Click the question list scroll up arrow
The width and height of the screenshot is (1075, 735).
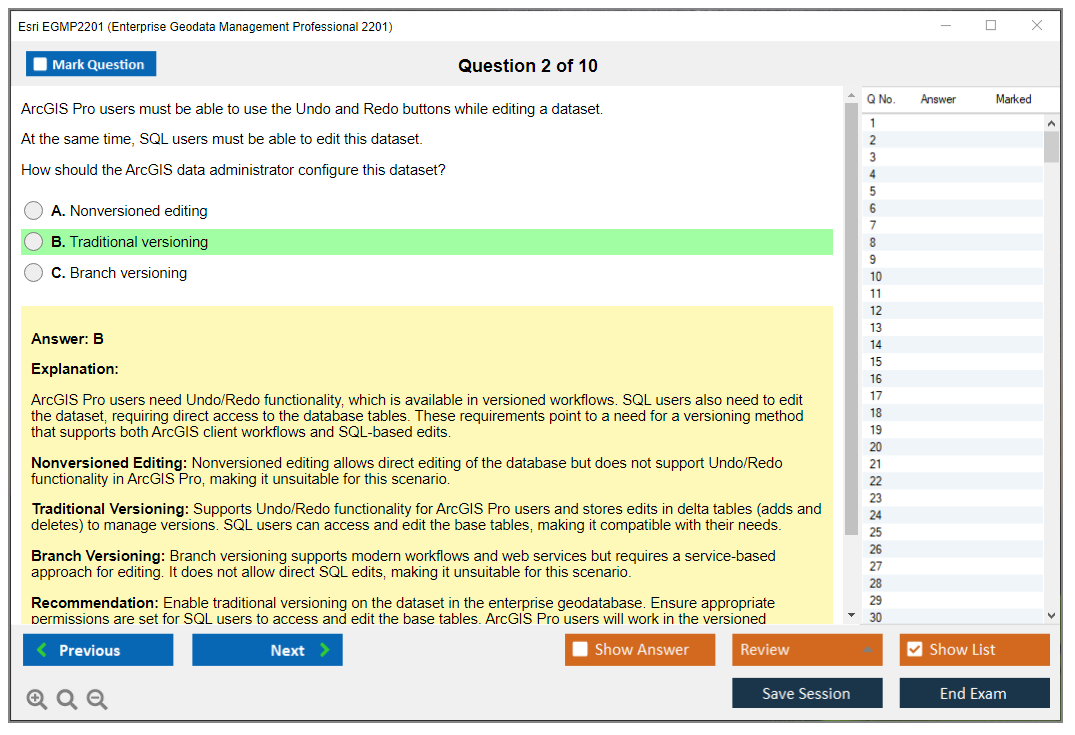pyautogui.click(x=1051, y=123)
